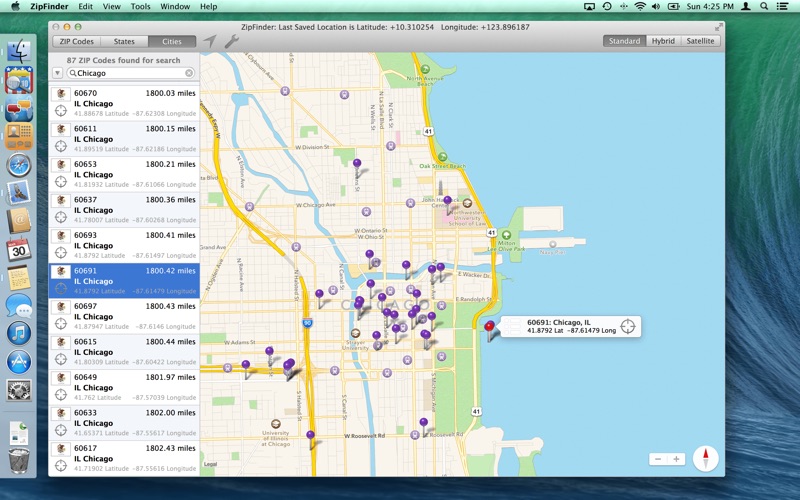Open App Store from the Dock
Screen dimensions: 800x500
[19, 362]
